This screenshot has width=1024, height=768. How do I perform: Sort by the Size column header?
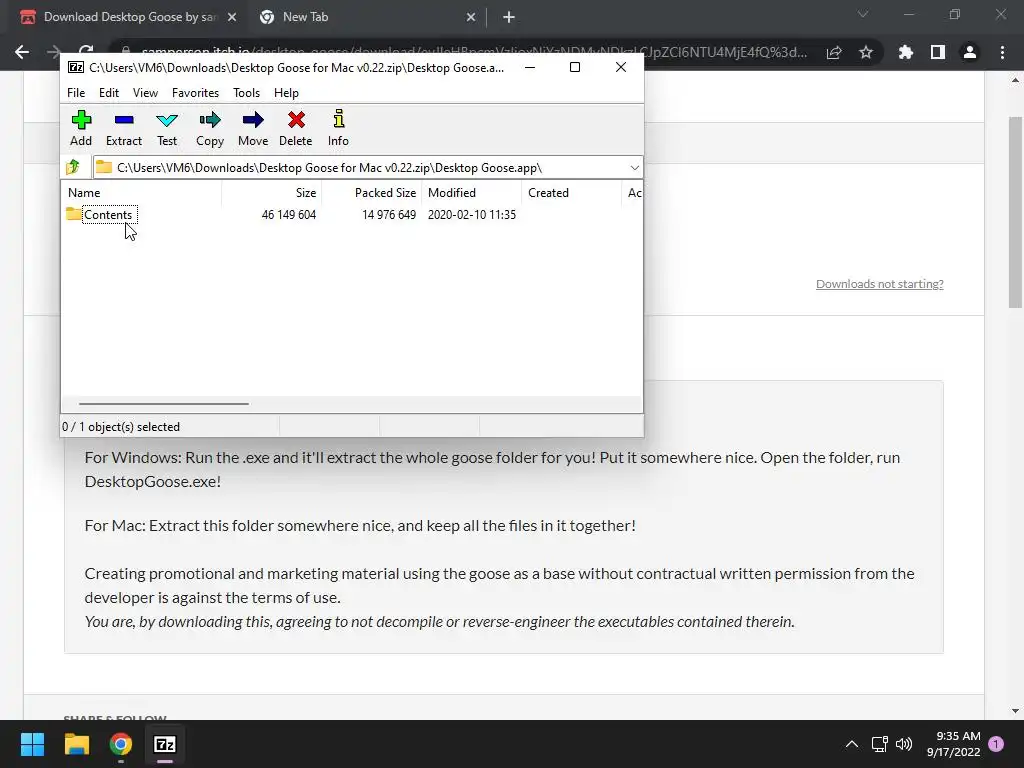(272, 193)
